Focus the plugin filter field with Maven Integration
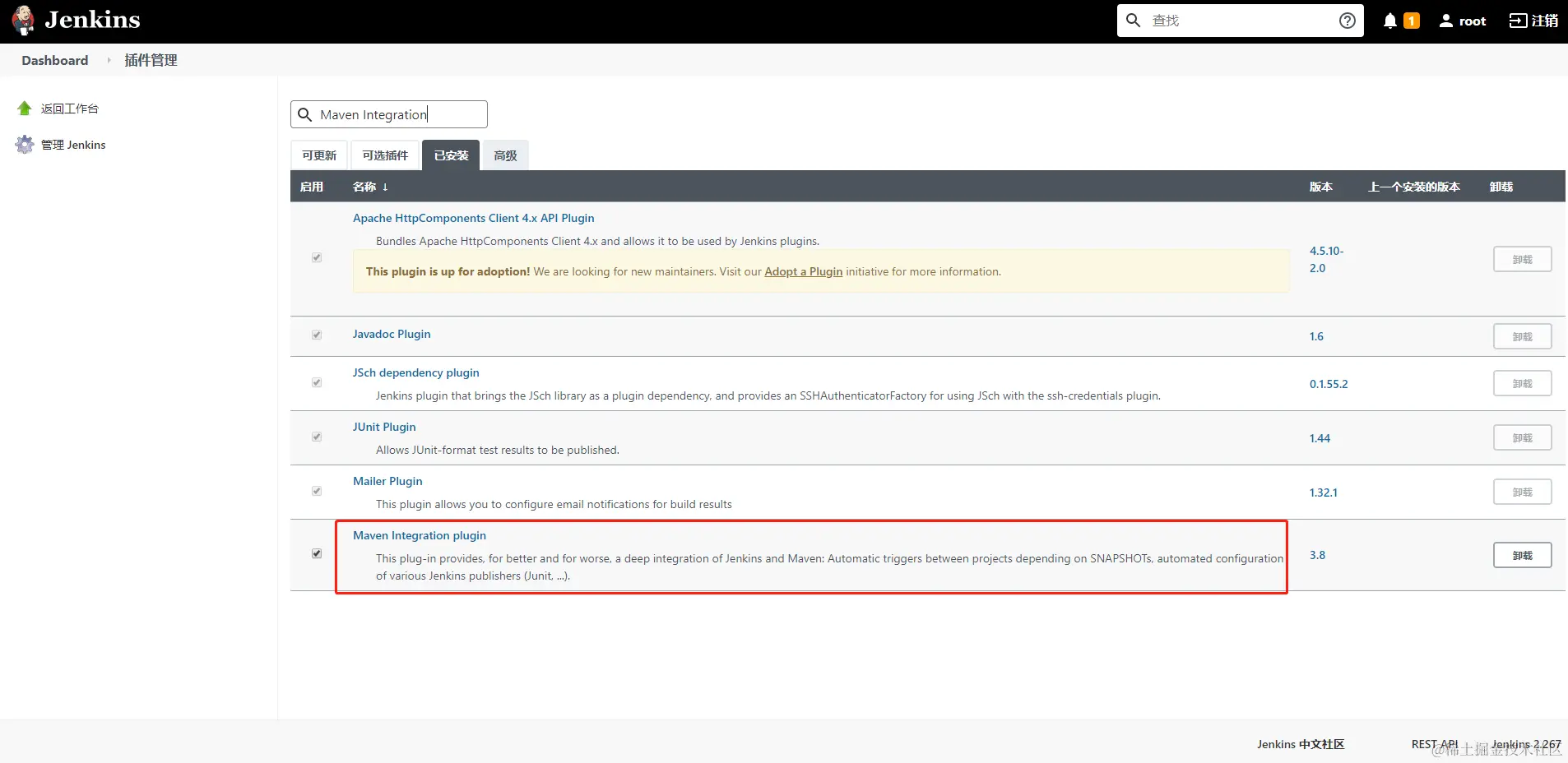The width and height of the screenshot is (1568, 763). point(389,114)
